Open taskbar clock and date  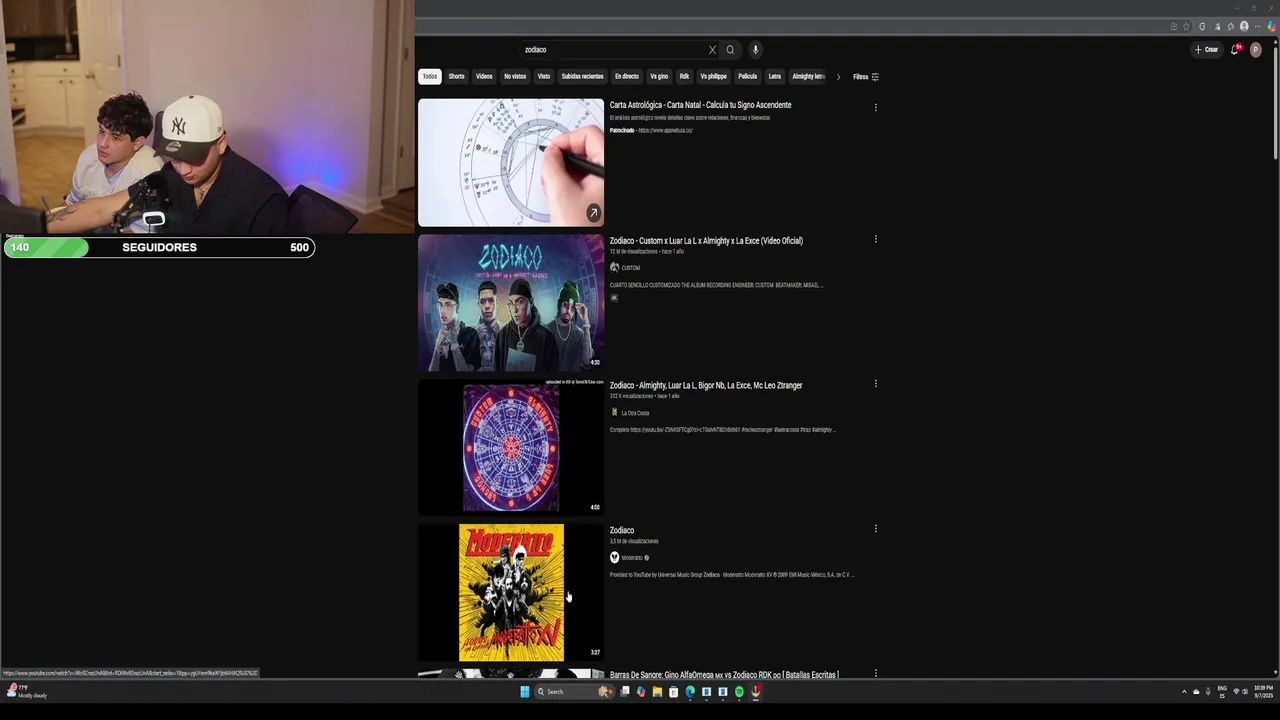[1264, 691]
